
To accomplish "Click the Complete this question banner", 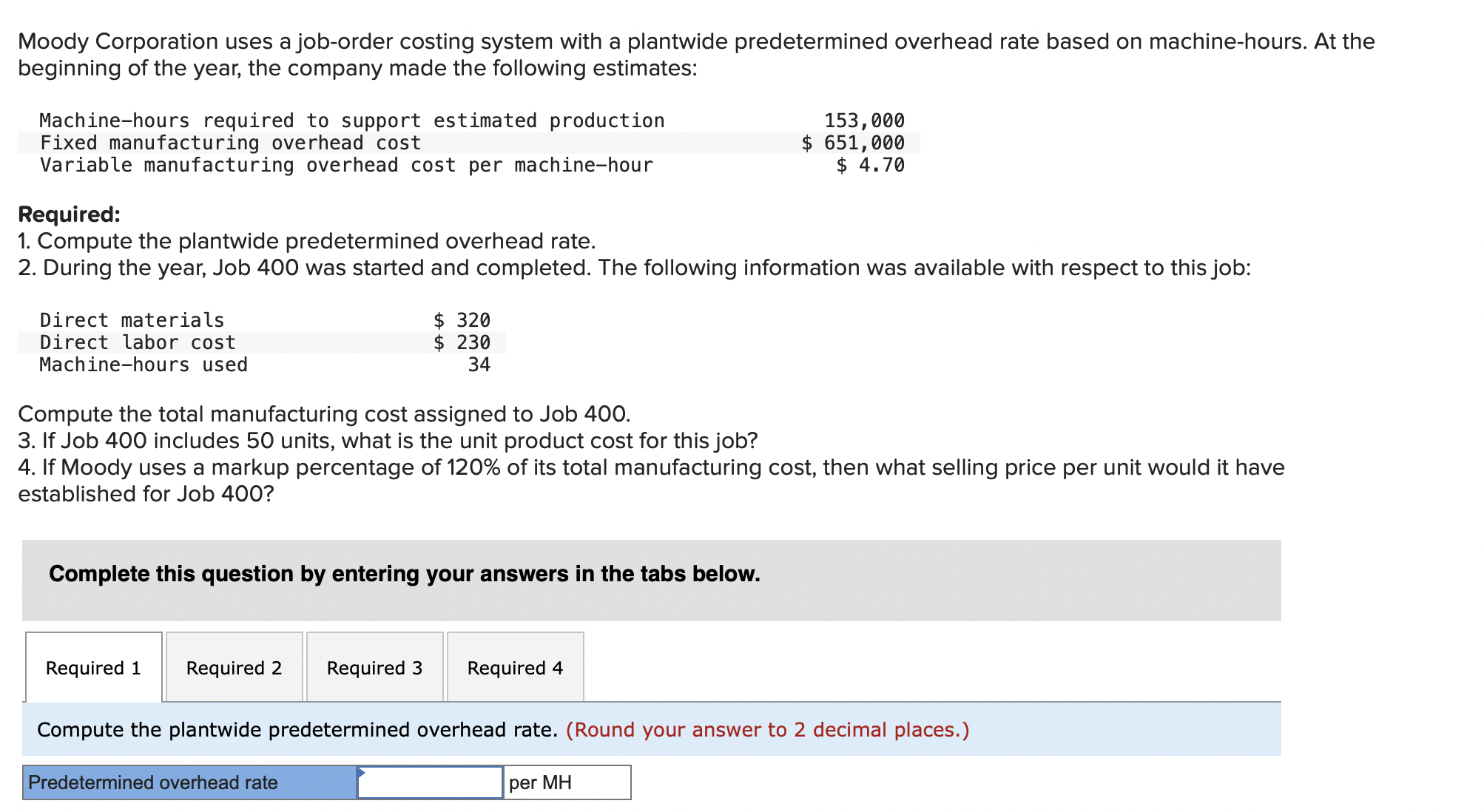I will coord(404,573).
